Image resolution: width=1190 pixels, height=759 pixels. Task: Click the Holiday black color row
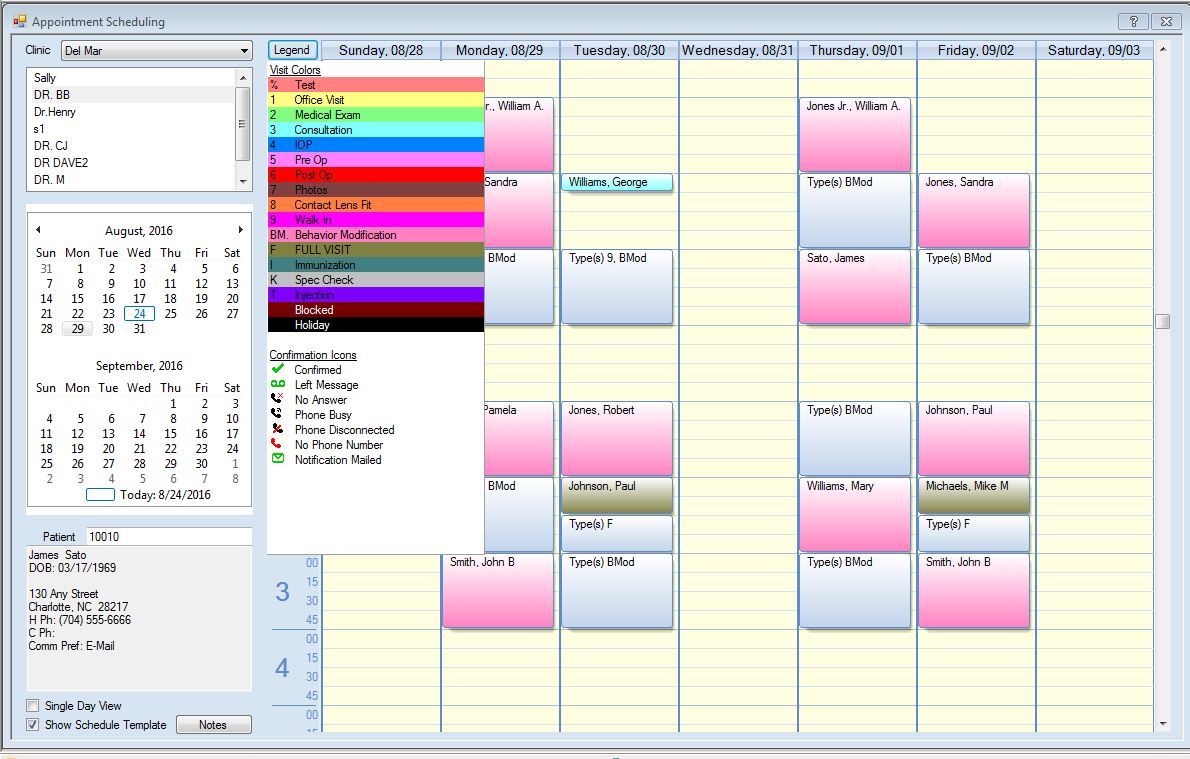(376, 325)
